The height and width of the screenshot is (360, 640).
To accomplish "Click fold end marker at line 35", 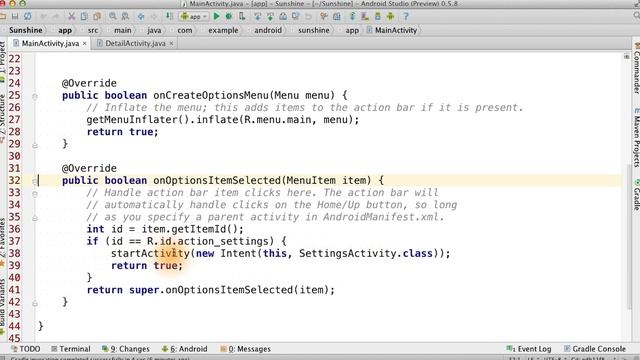I will (35, 218).
